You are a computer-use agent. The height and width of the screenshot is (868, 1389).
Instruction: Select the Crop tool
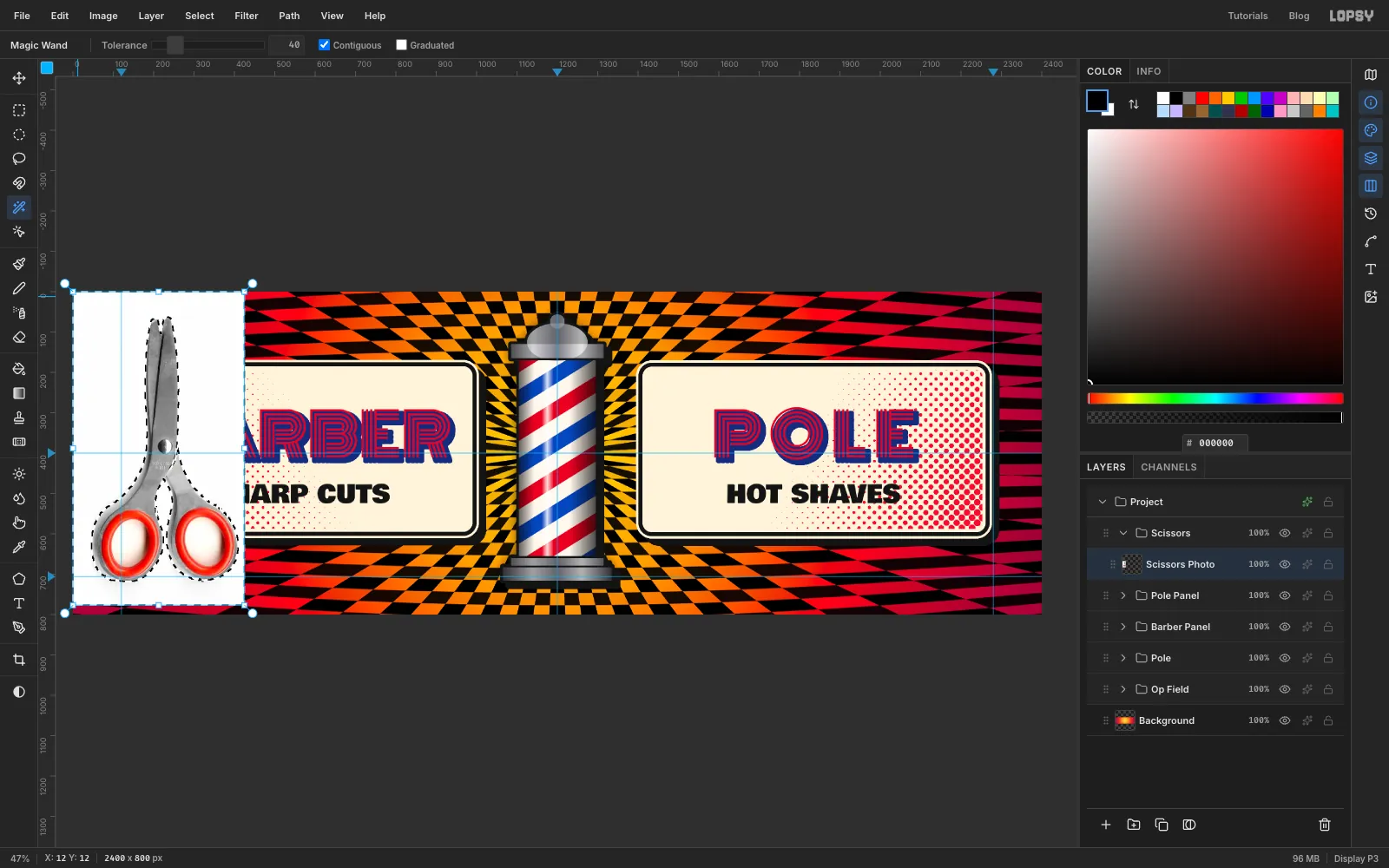(x=19, y=660)
